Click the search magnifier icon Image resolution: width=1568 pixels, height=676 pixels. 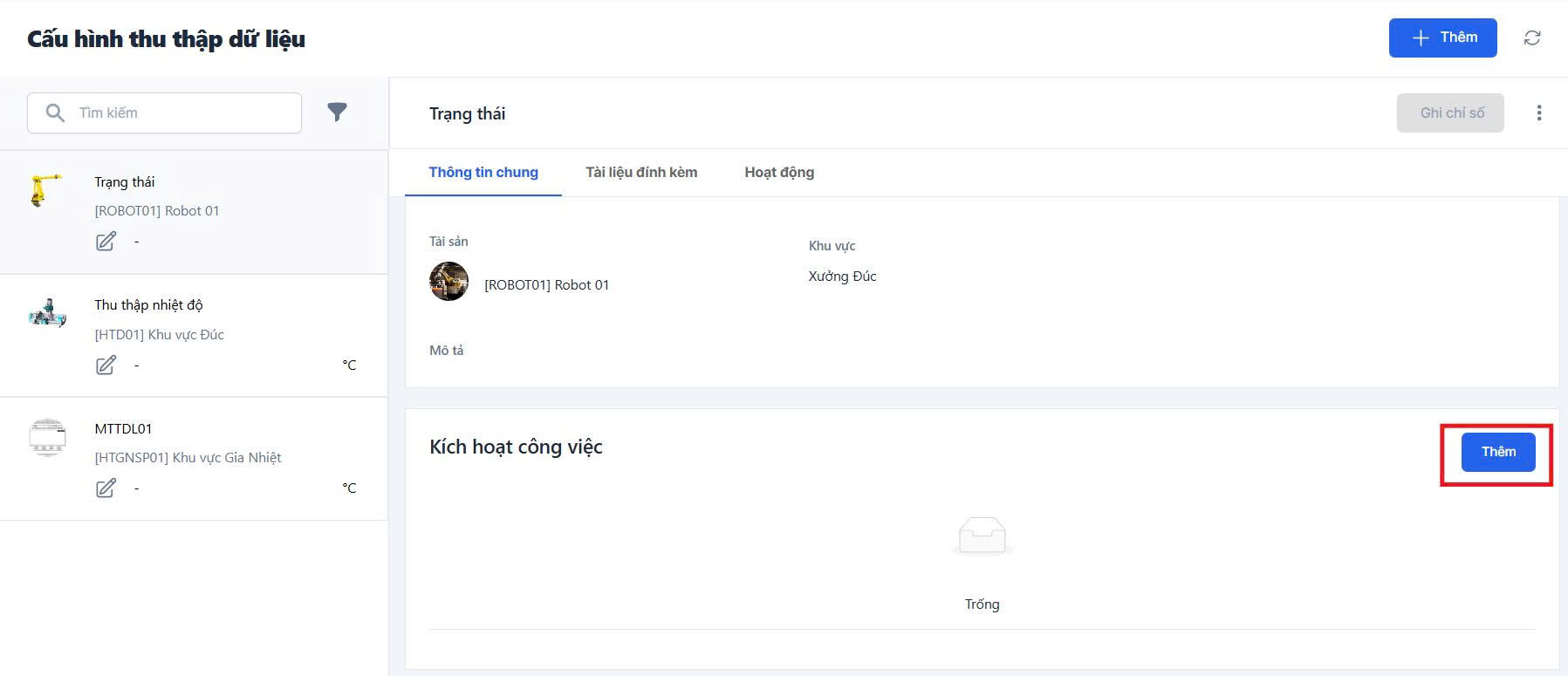(55, 113)
